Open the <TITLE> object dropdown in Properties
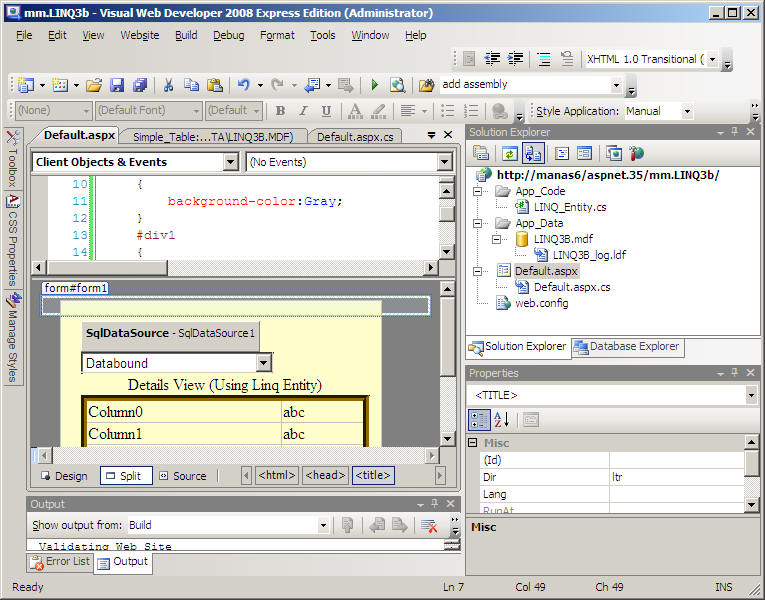 point(752,395)
